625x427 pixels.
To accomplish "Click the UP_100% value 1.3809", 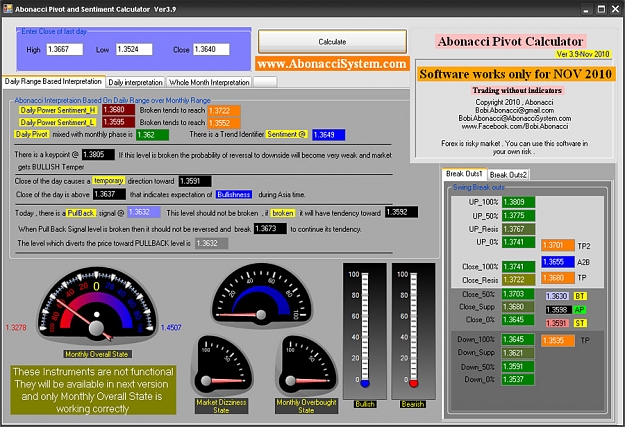I will (x=518, y=202).
